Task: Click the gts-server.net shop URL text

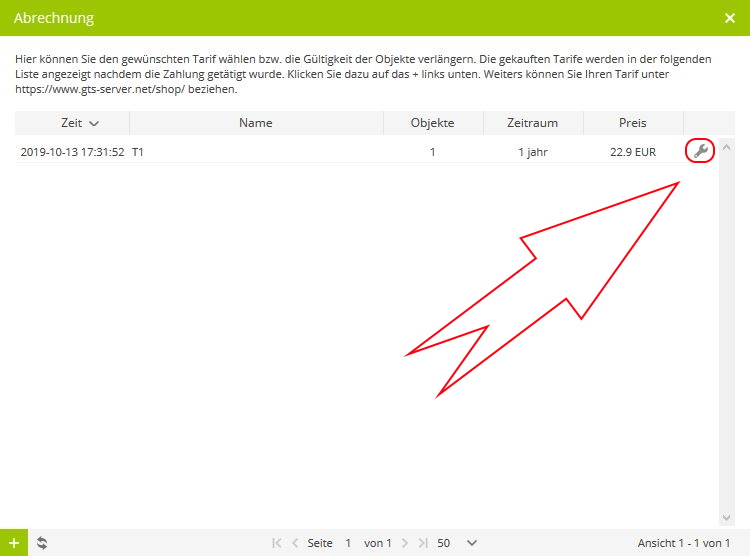Action: [100, 89]
